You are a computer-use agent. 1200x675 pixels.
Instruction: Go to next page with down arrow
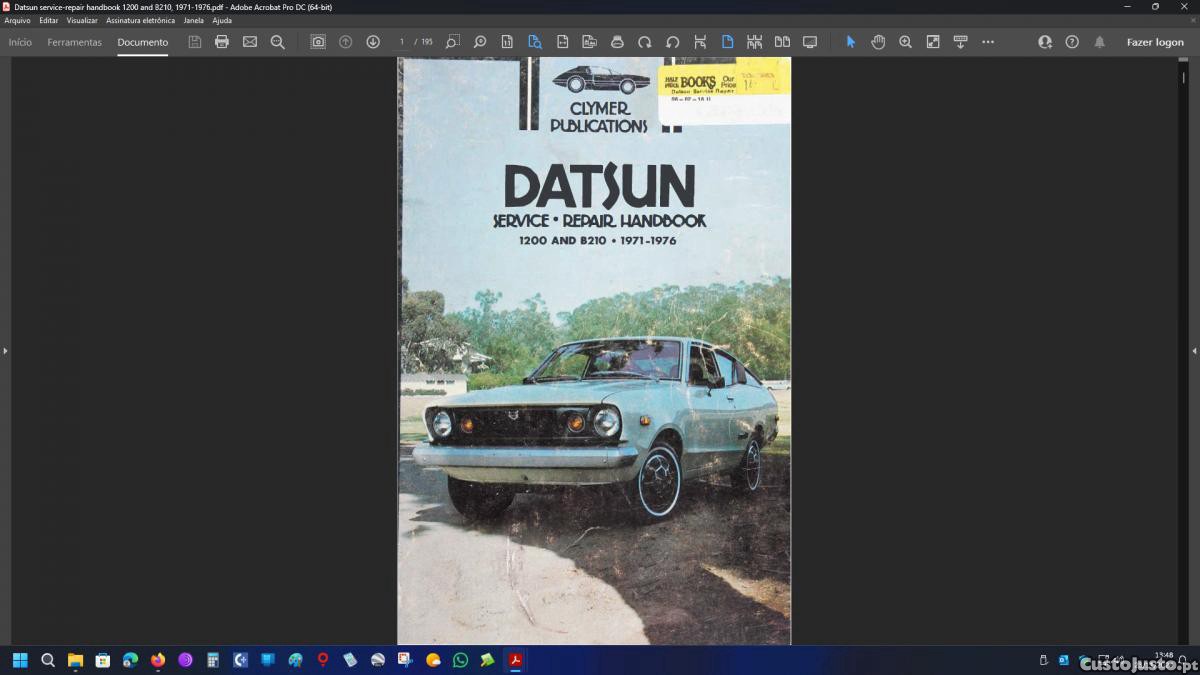click(x=373, y=42)
